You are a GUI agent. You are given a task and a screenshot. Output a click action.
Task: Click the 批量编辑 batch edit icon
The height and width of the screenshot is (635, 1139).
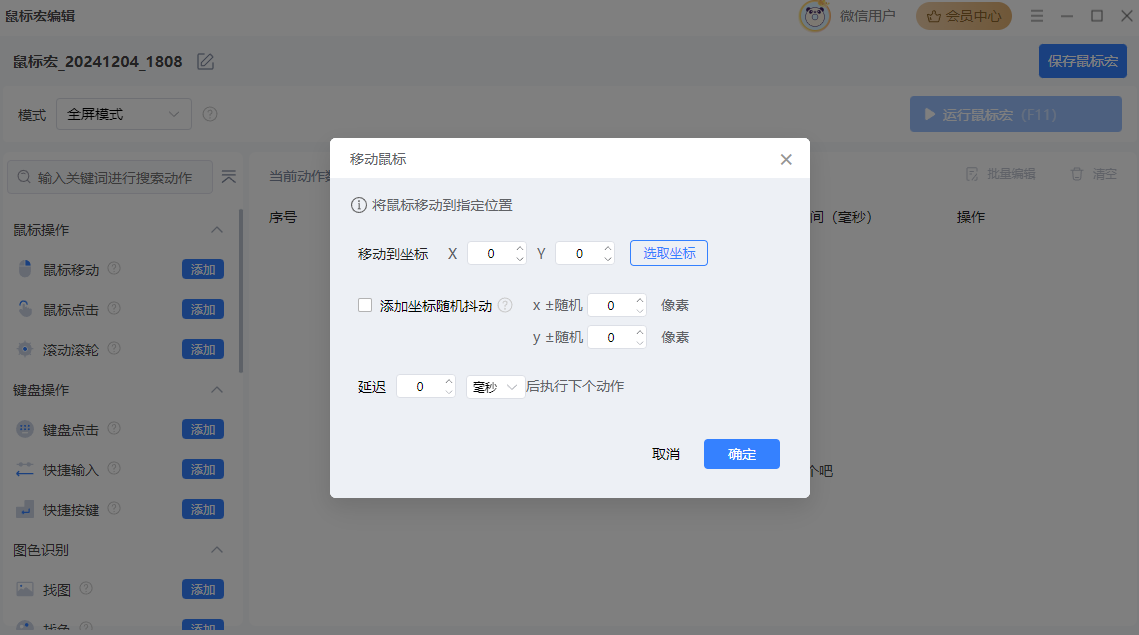tap(972, 174)
